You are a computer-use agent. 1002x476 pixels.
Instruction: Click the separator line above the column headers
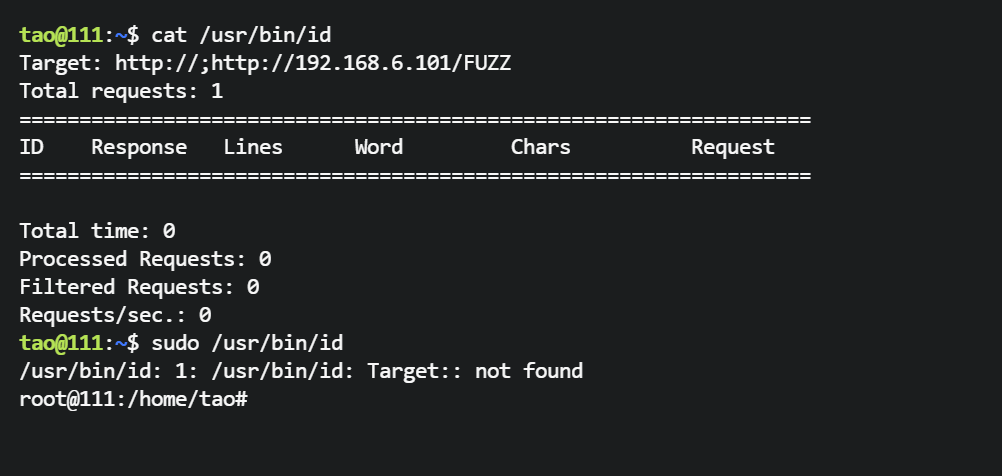[x=414, y=119]
